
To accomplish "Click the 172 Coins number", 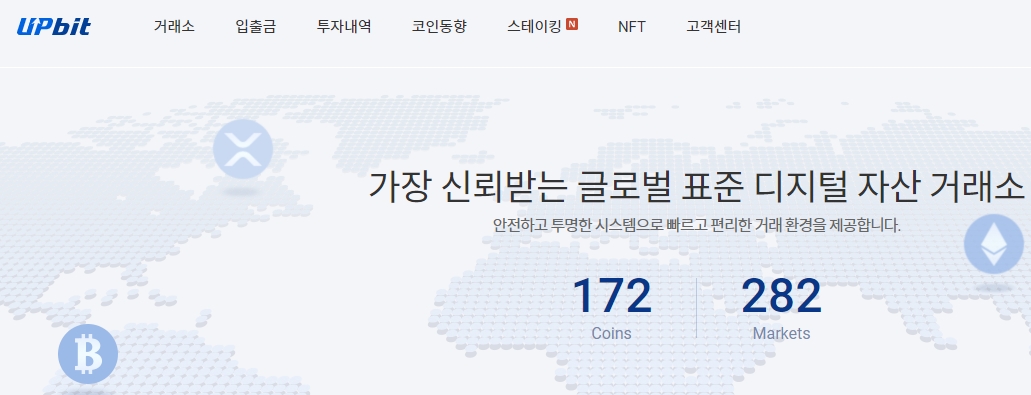I will [x=611, y=296].
